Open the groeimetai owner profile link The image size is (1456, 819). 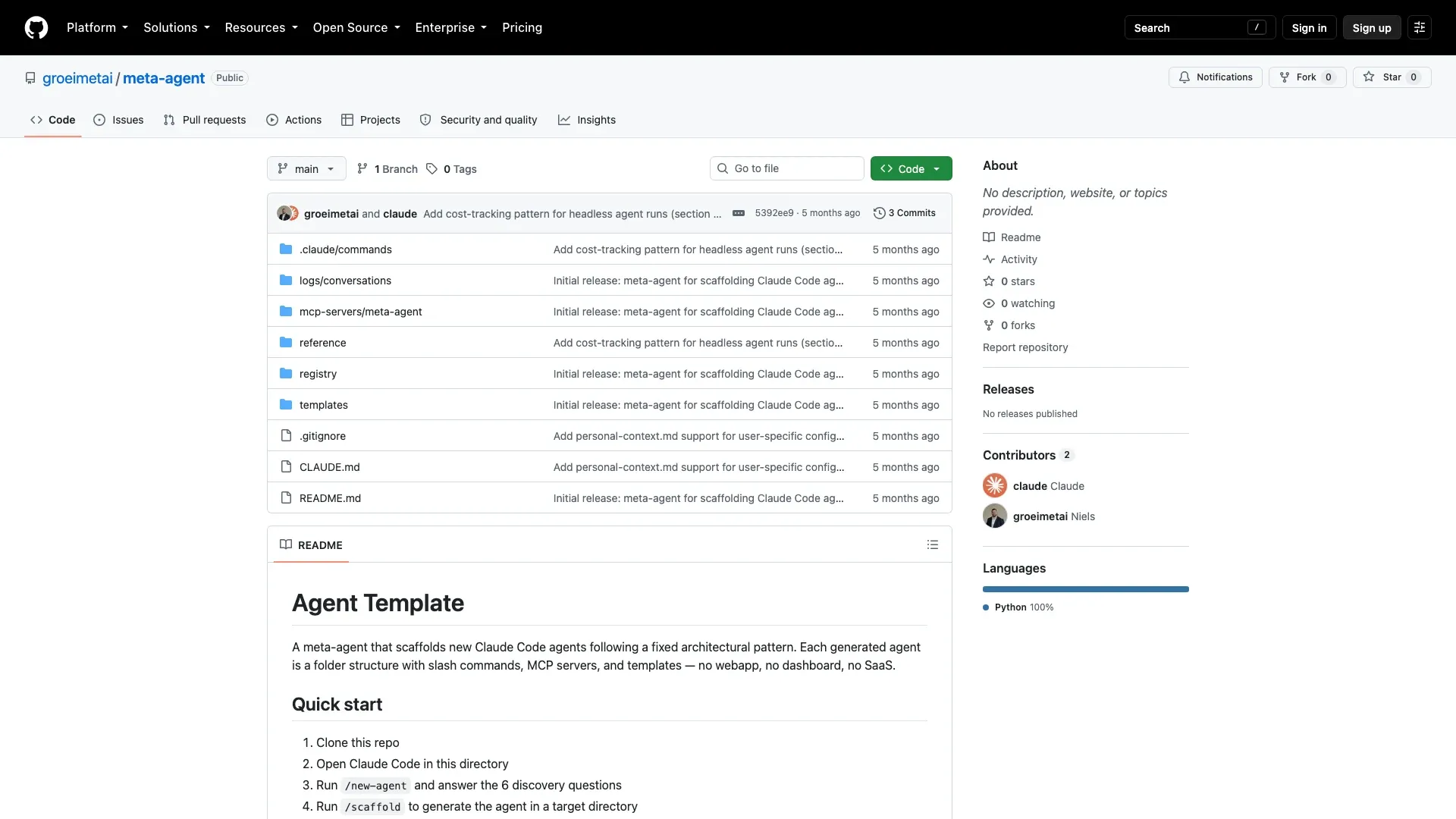coord(77,78)
